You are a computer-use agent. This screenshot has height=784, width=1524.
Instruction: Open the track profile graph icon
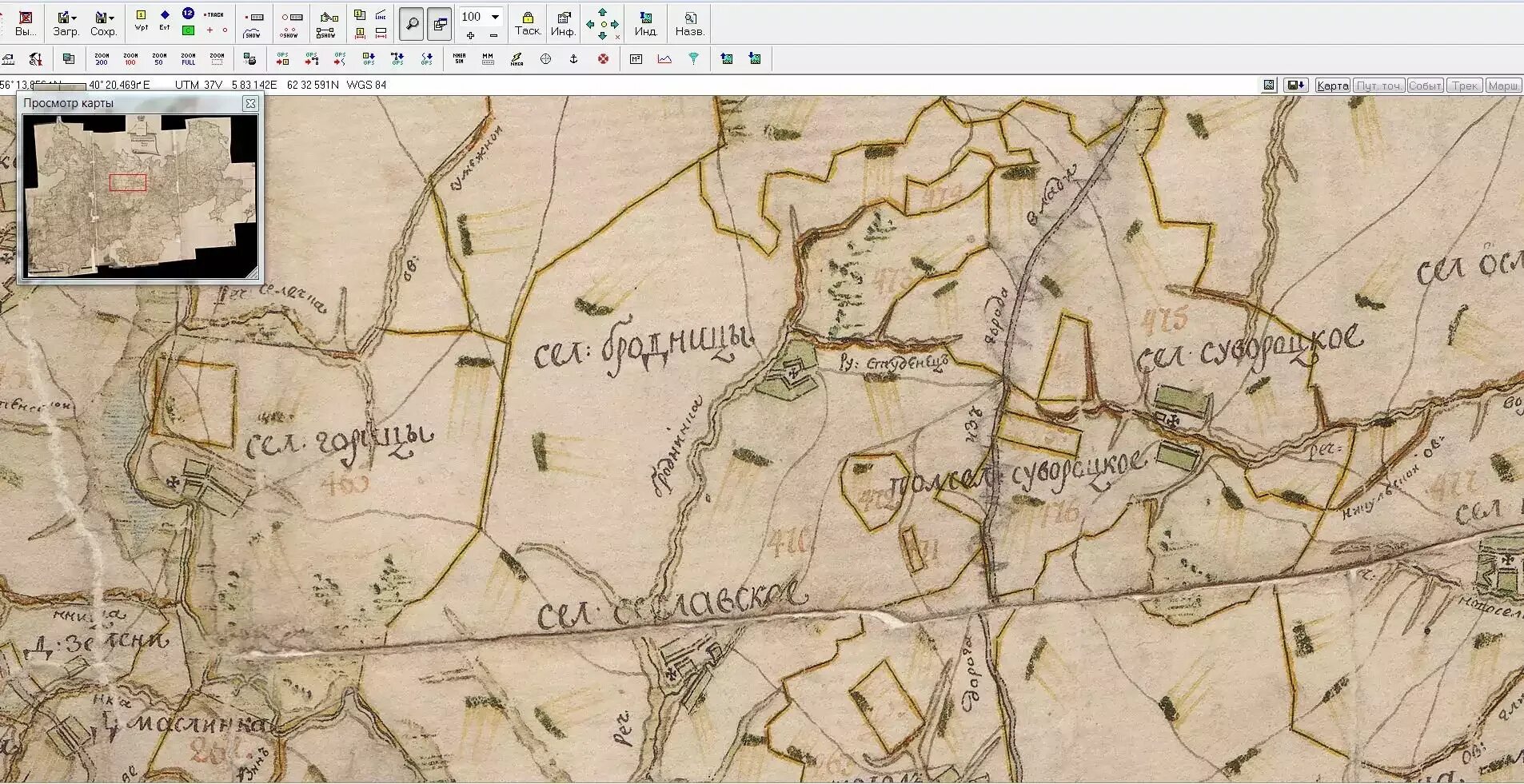coord(664,59)
